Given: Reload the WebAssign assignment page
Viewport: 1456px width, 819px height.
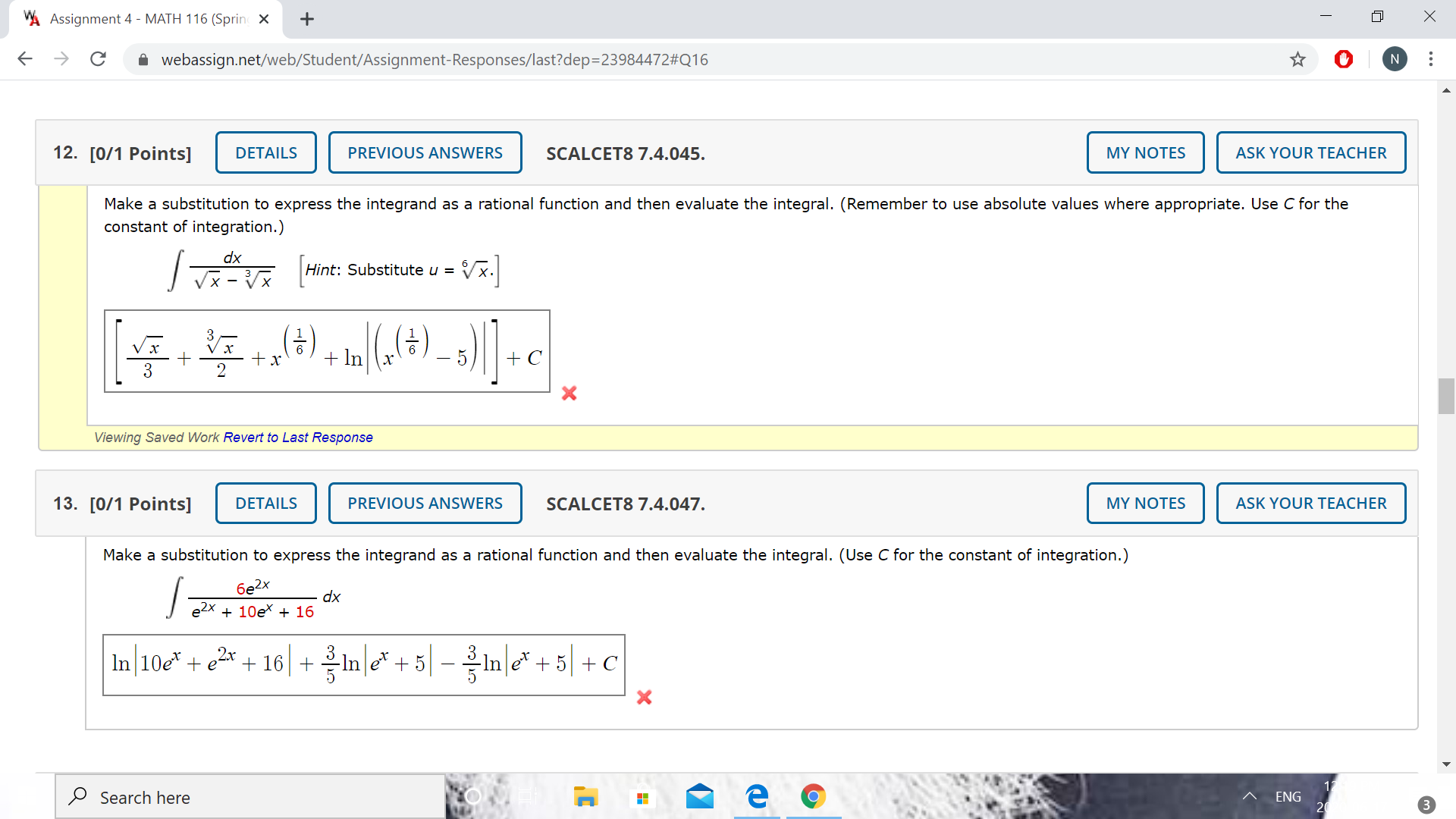Looking at the screenshot, I should pyautogui.click(x=98, y=59).
